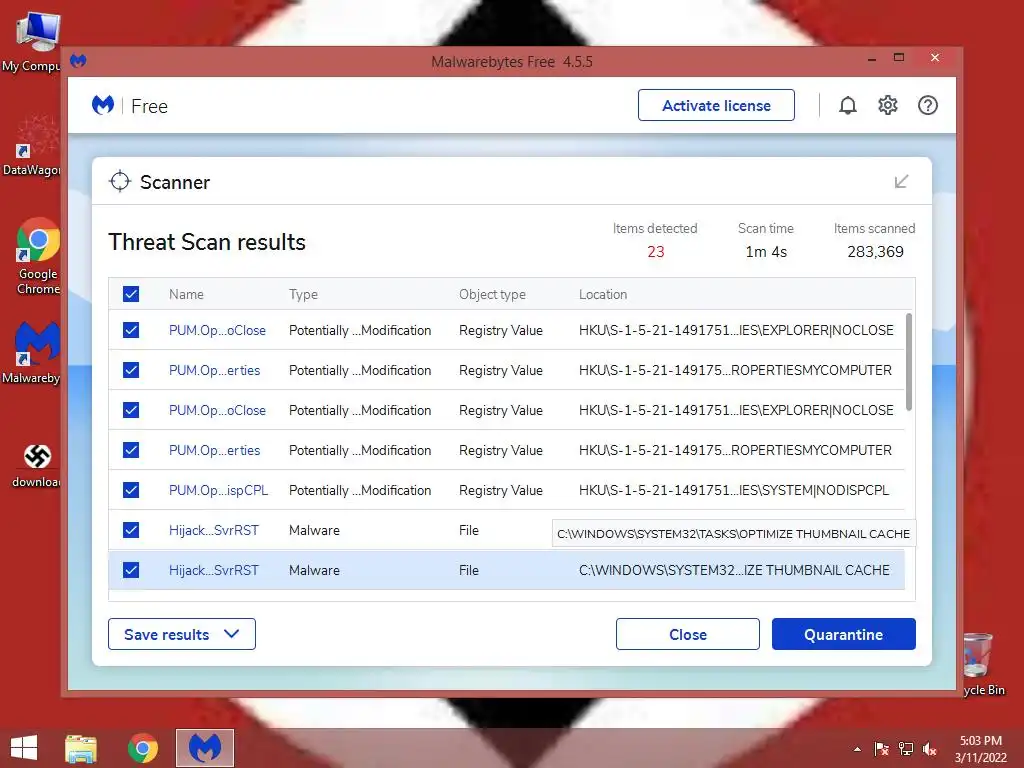Screen dimensions: 1024x768
Task: Open the Windows Start button
Action: coord(24,748)
